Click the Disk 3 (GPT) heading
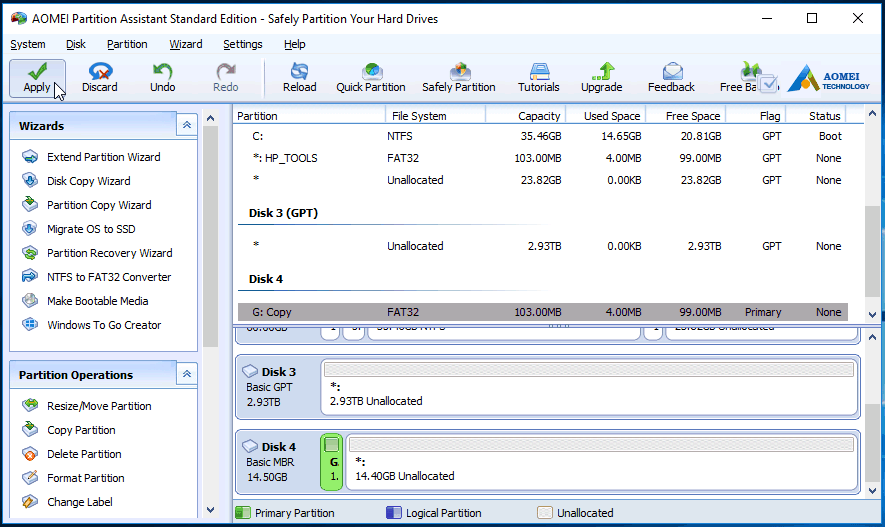 coord(283,213)
